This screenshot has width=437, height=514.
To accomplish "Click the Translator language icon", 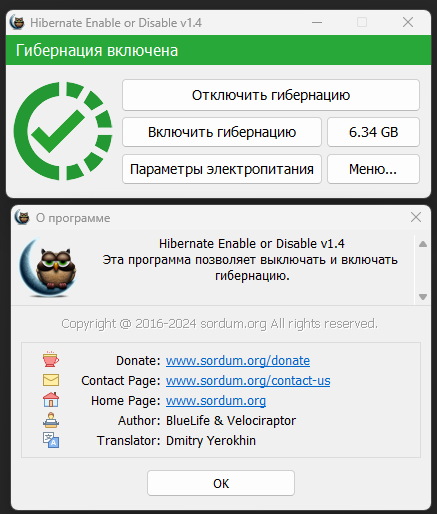I will click(51, 440).
